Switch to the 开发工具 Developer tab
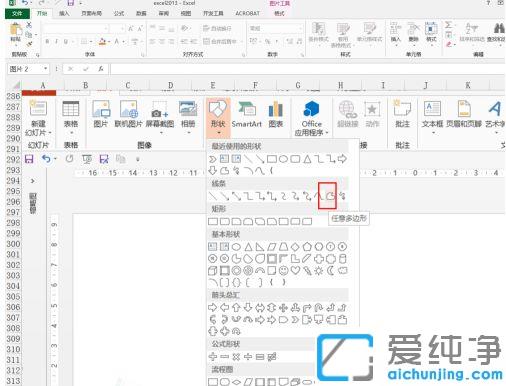 coord(213,13)
